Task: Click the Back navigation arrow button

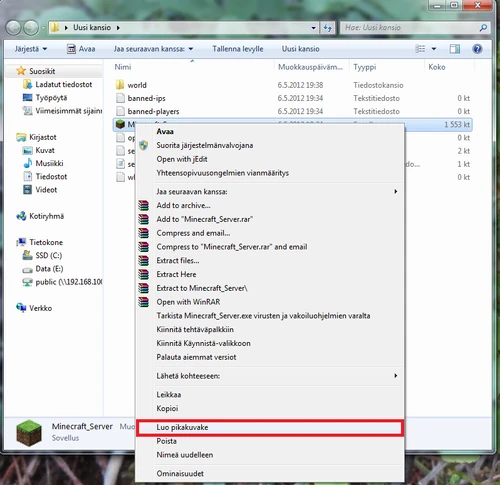Action: (x=14, y=28)
